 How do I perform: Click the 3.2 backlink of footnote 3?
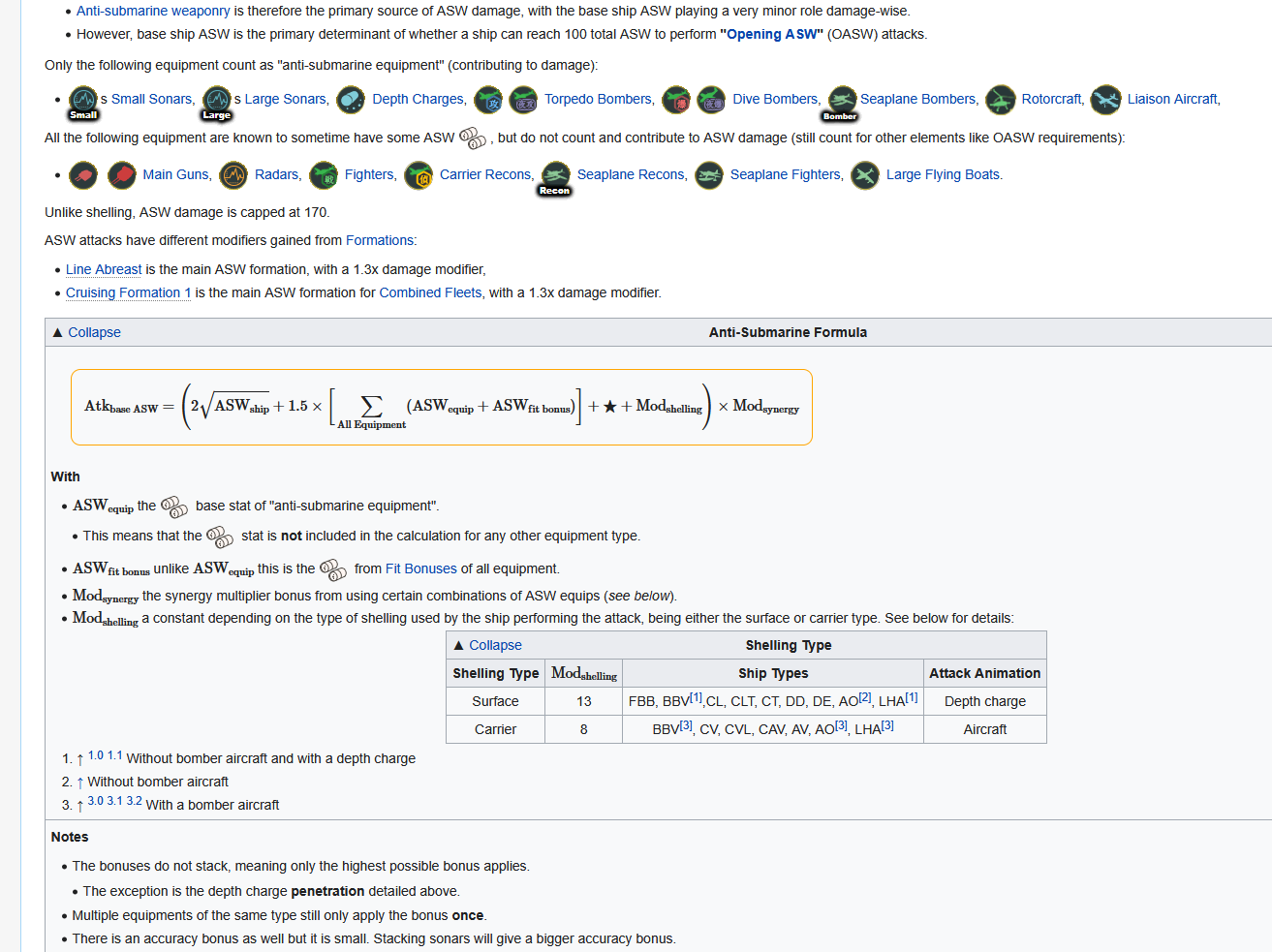(x=134, y=801)
